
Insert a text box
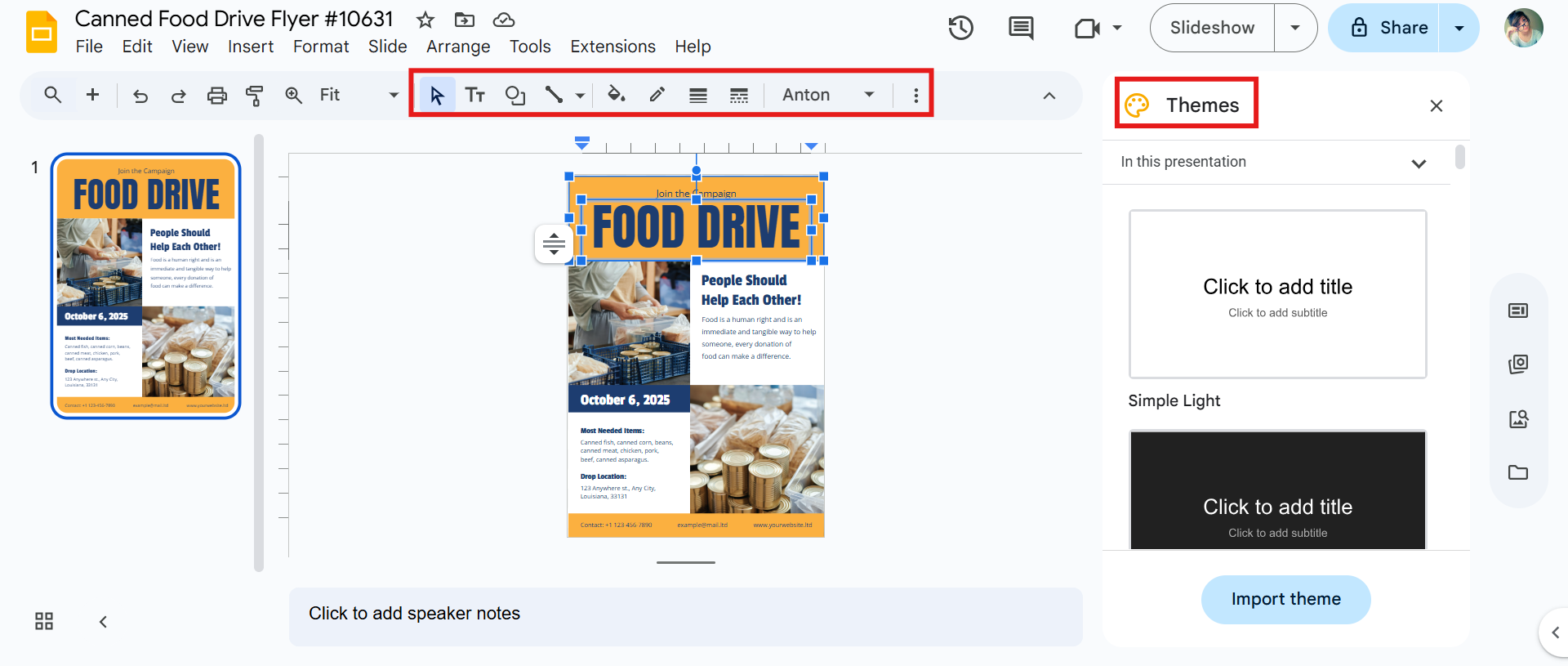(x=475, y=96)
